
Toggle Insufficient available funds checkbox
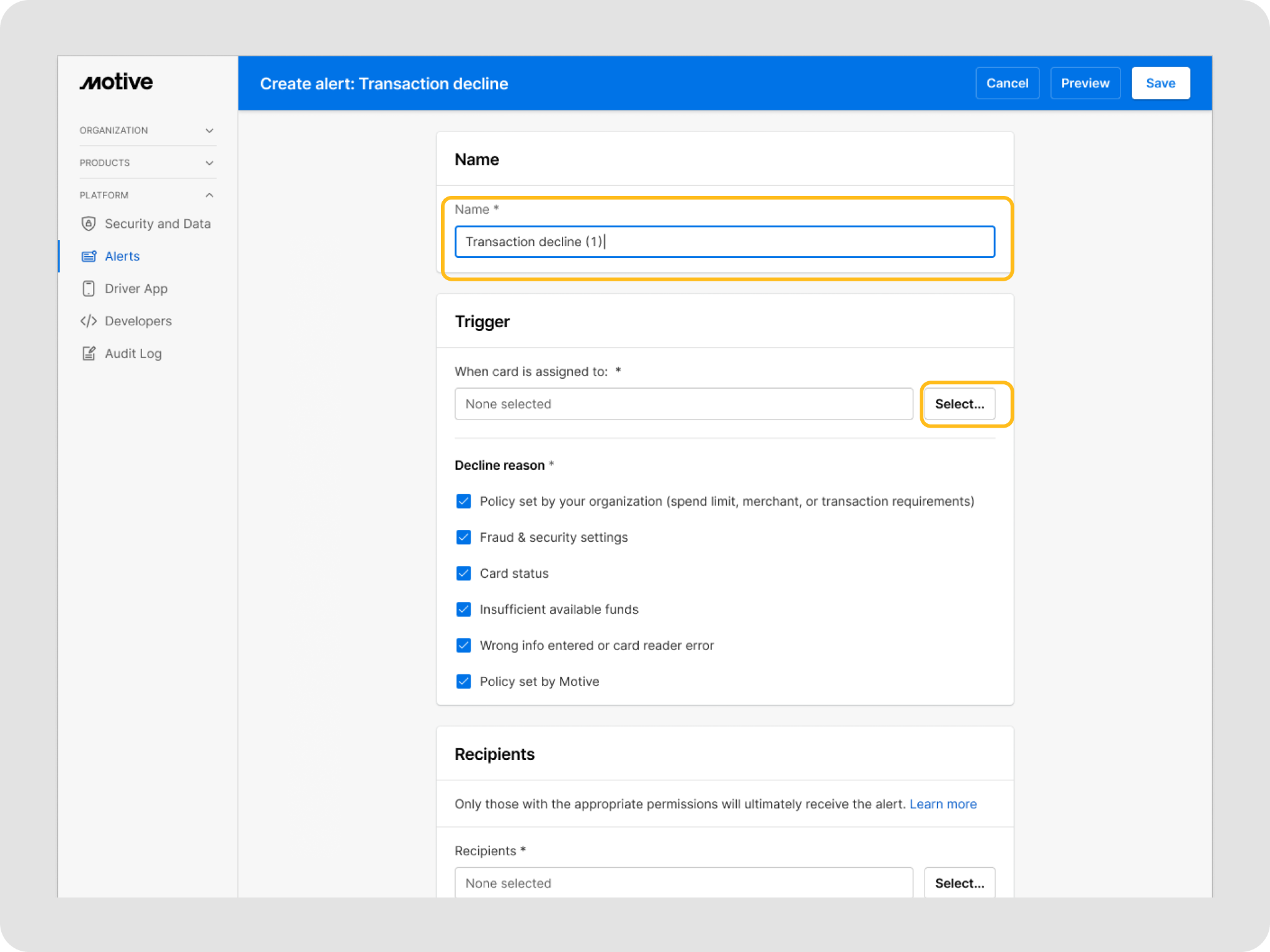point(463,609)
